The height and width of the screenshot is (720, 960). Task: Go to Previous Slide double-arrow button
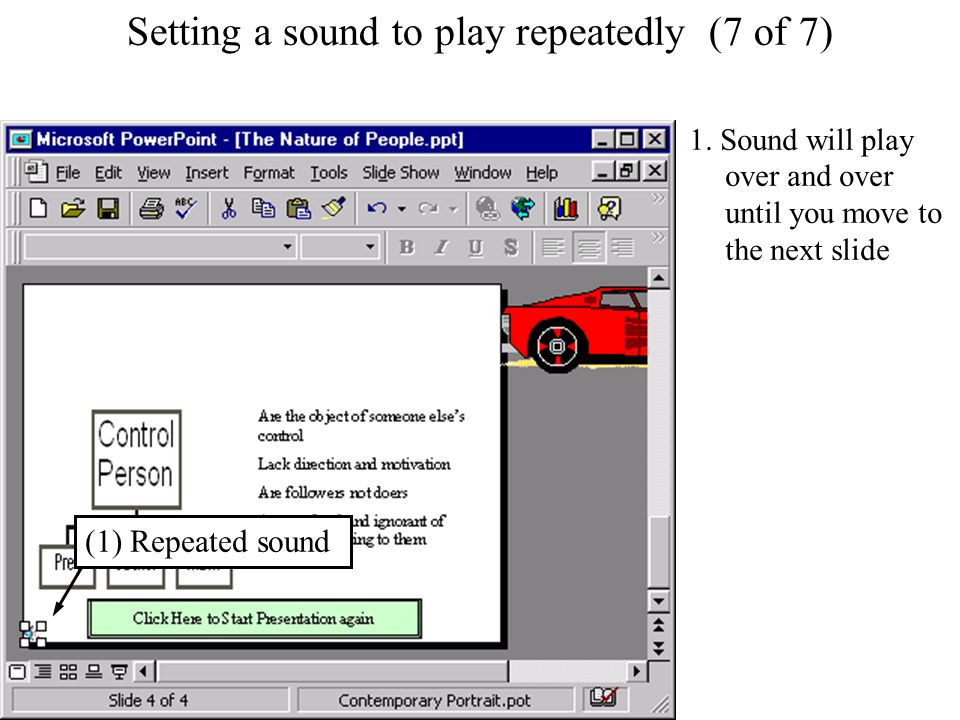click(659, 625)
